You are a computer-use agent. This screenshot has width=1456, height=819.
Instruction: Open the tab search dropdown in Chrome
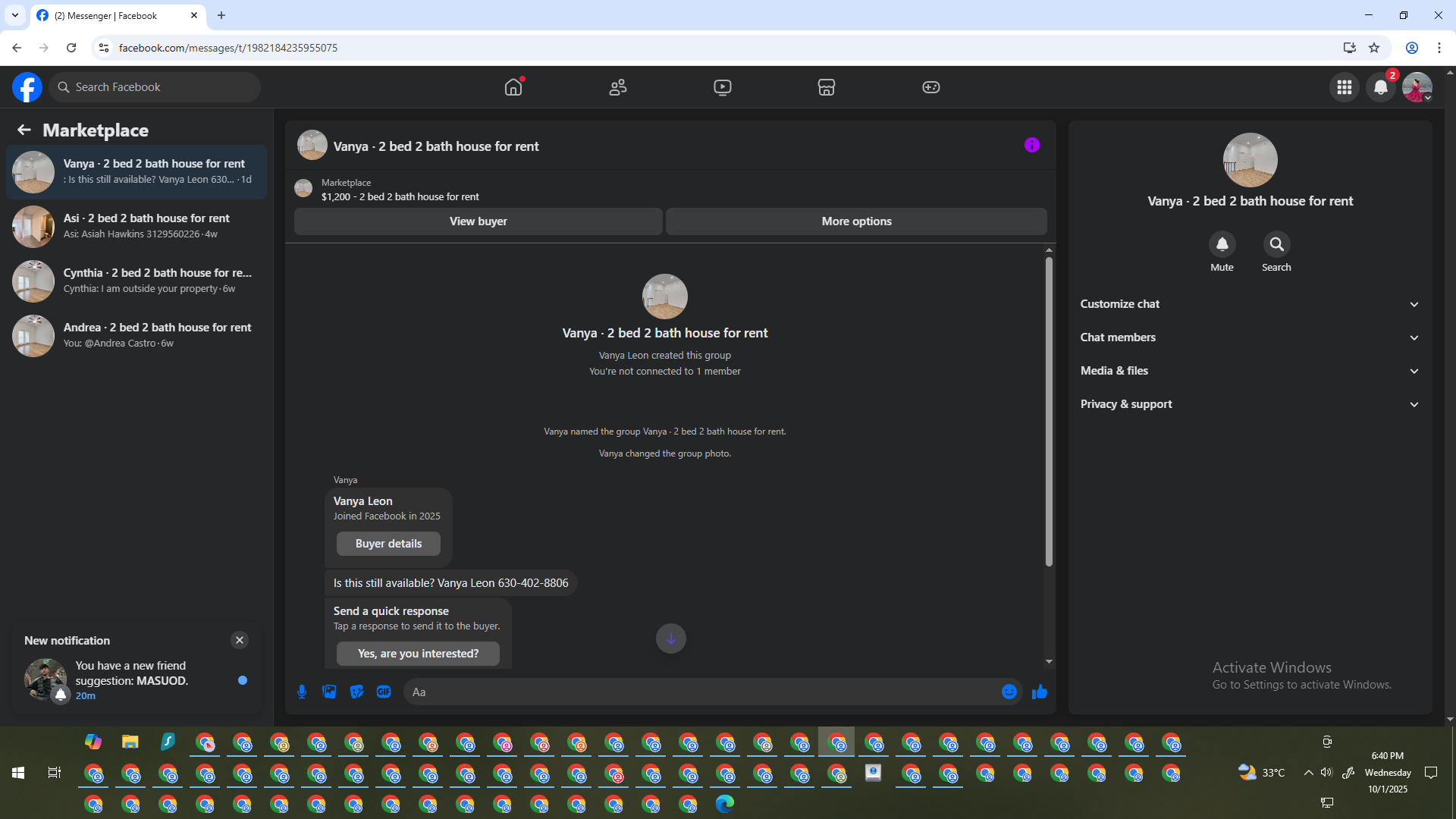coord(15,15)
